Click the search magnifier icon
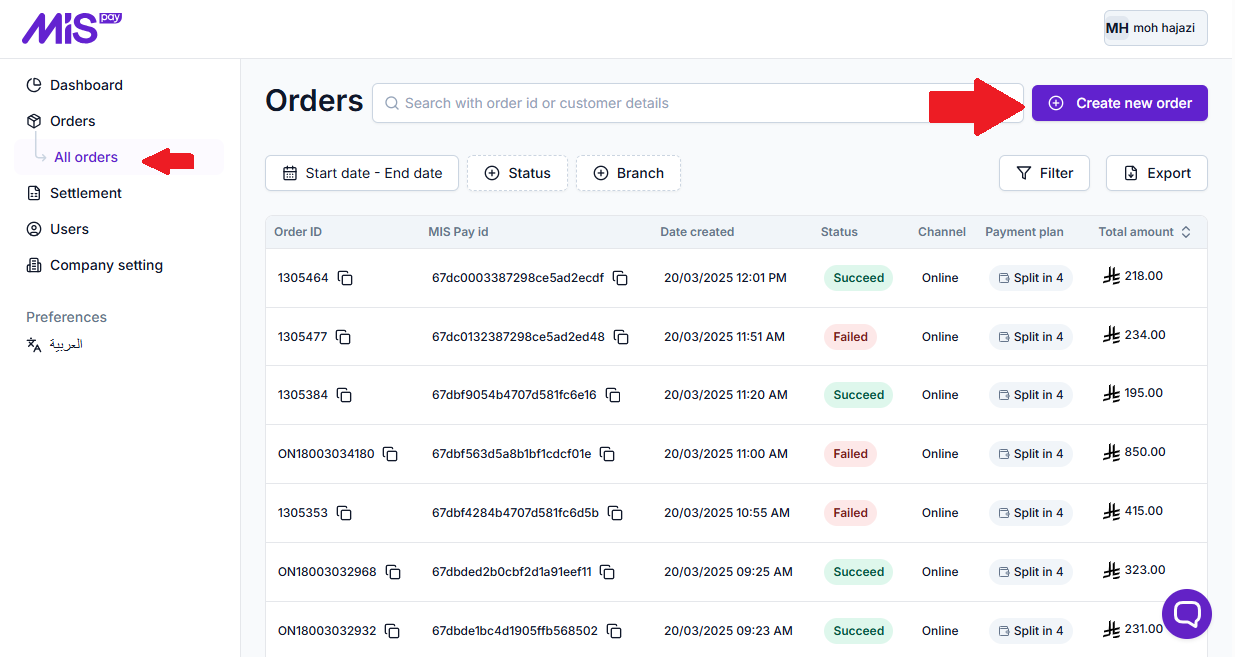 tap(392, 103)
